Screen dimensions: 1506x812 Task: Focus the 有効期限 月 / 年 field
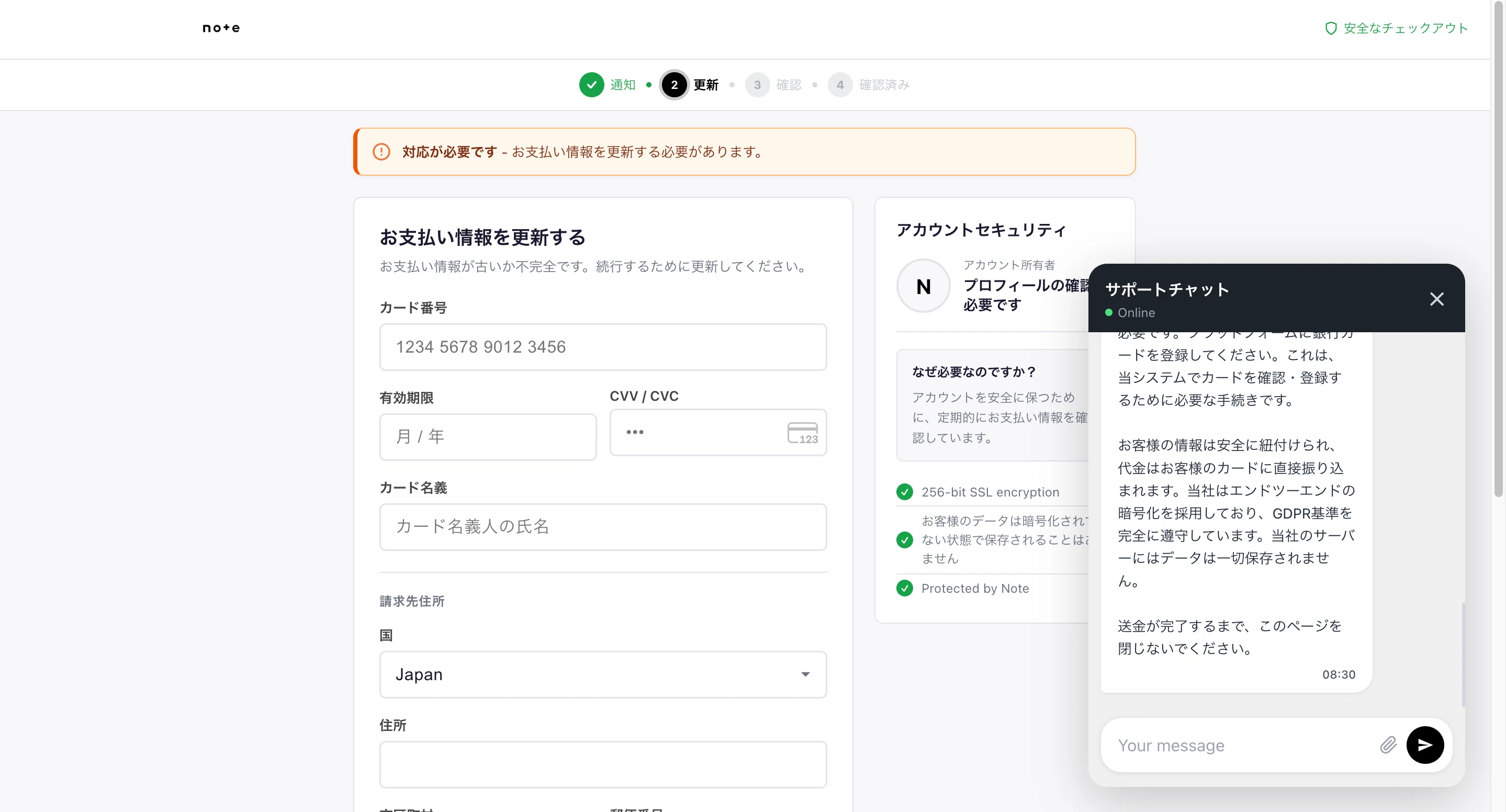488,437
